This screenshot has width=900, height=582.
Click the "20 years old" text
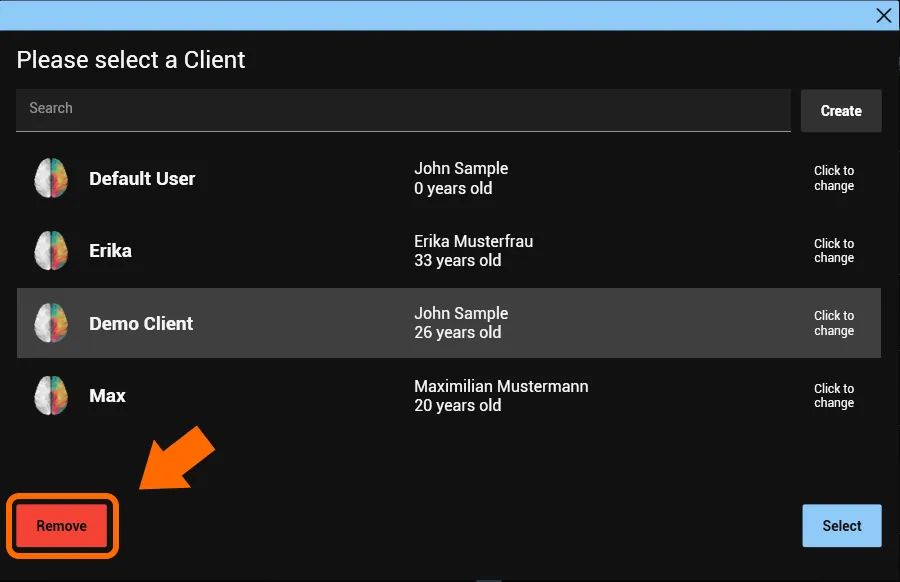[x=457, y=405]
